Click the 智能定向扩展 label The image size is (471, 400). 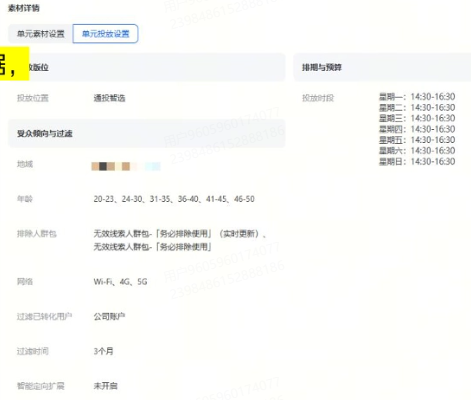(41, 386)
